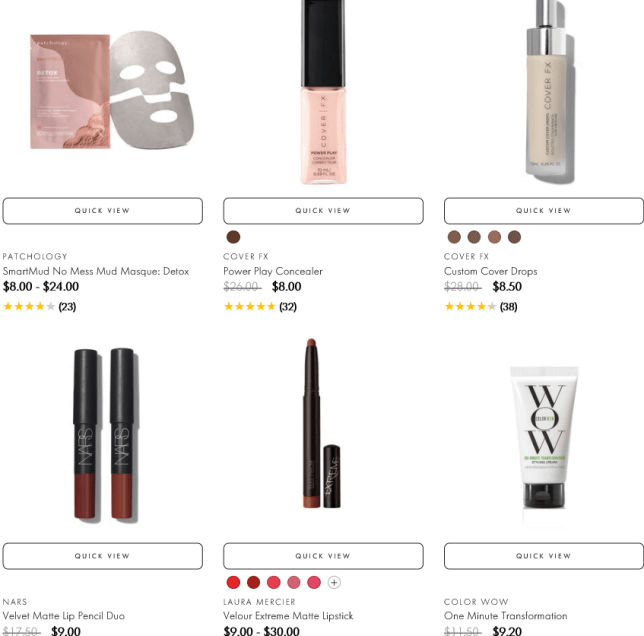
Task: Select the dark red second lipstick swatch
Action: click(253, 582)
